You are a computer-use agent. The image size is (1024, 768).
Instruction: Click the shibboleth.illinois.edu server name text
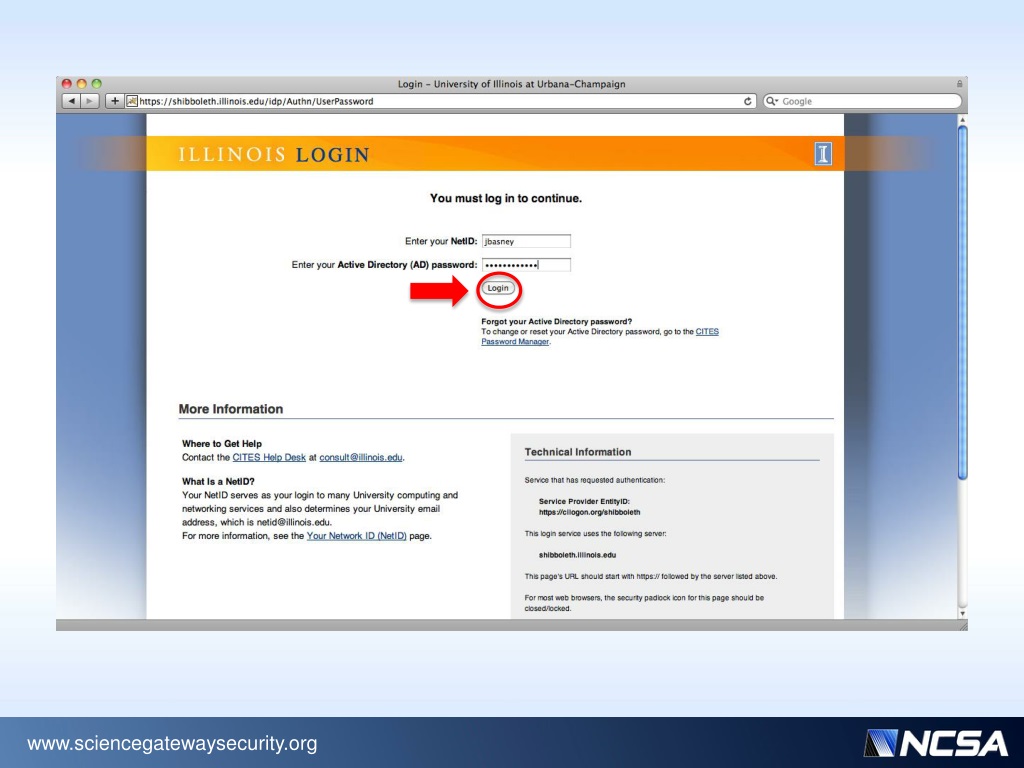[x=577, y=555]
